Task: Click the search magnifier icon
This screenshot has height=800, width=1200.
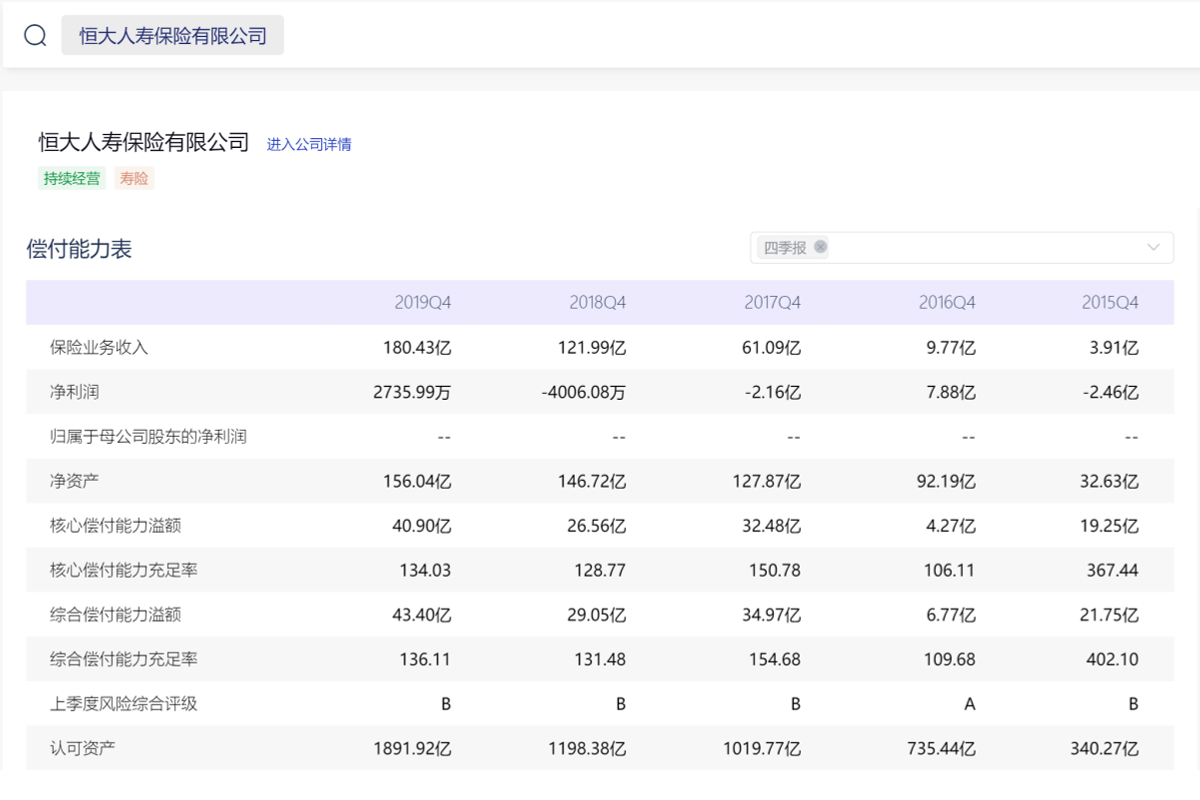Action: coord(35,36)
